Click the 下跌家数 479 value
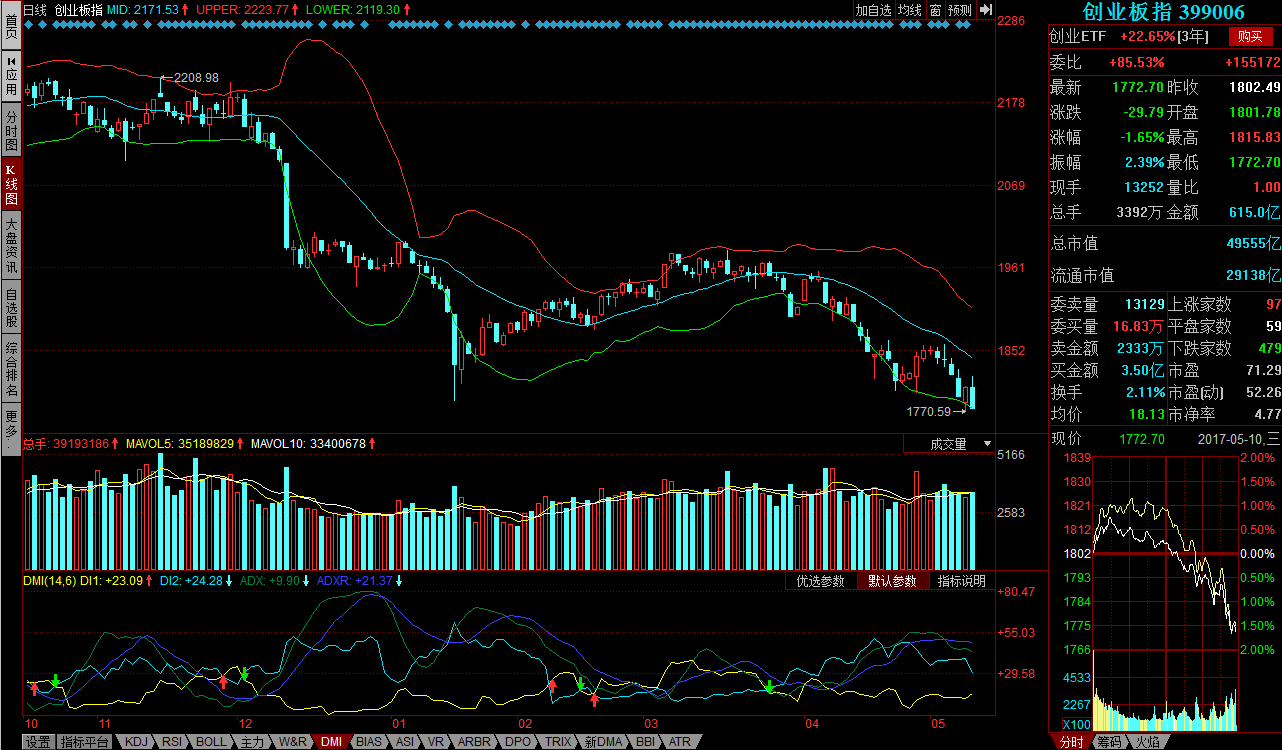 coord(1268,348)
